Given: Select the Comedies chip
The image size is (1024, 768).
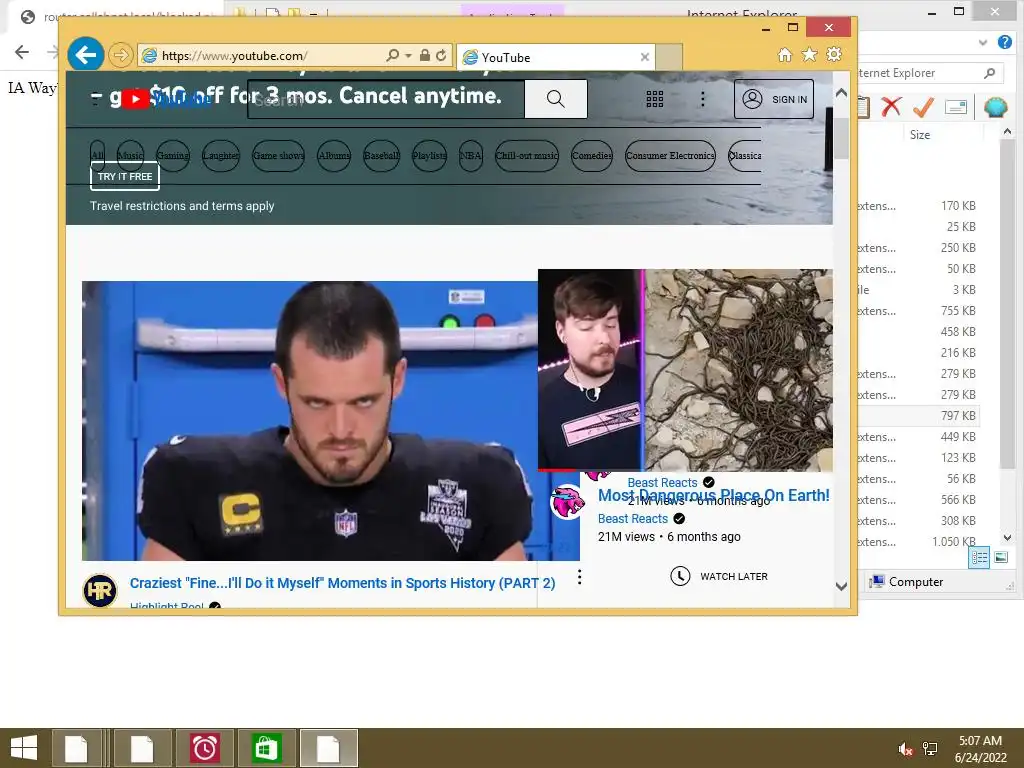Looking at the screenshot, I should (592, 155).
